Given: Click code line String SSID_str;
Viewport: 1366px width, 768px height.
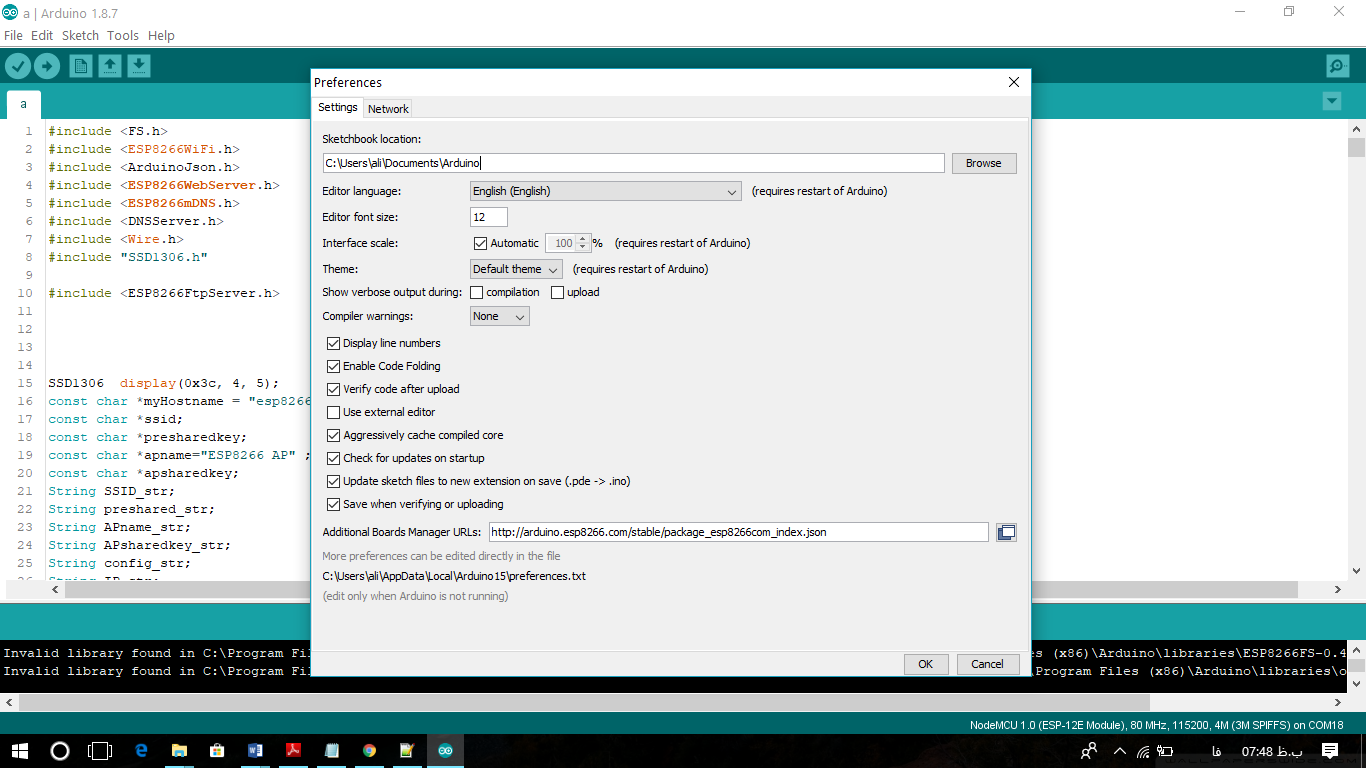Looking at the screenshot, I should 111,491.
